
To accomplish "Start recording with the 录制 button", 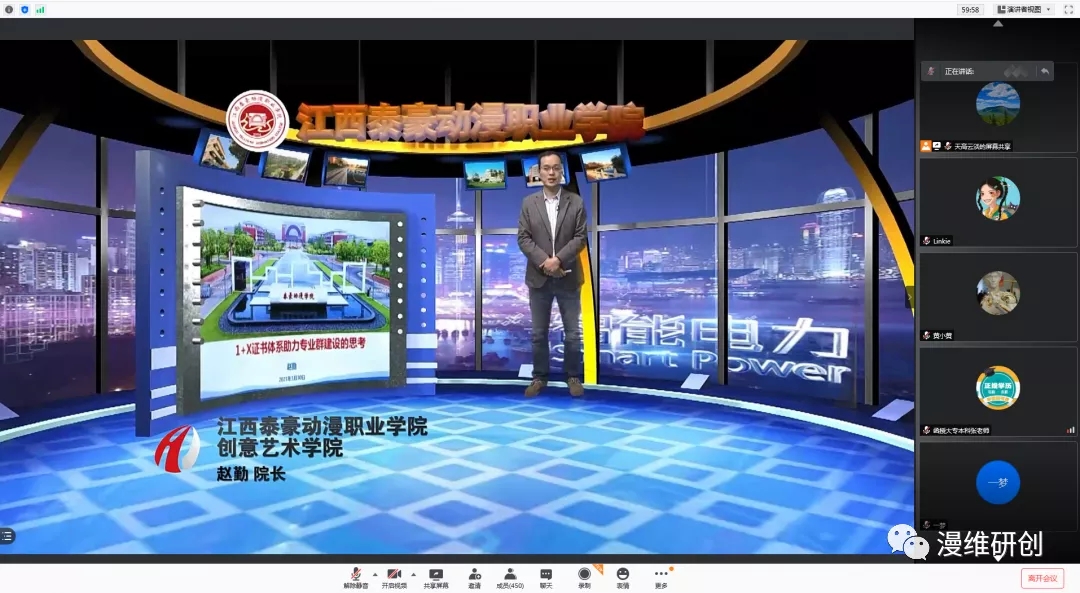I will pyautogui.click(x=584, y=578).
